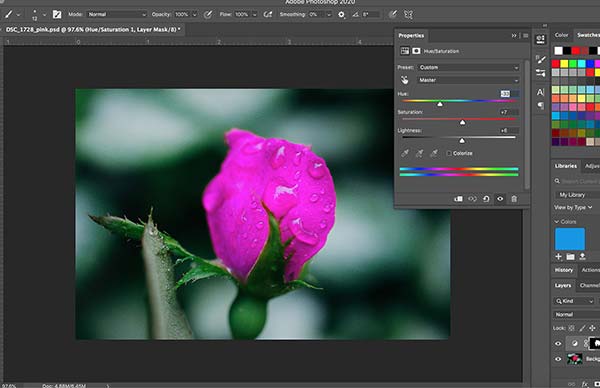Clip adjustment to layer below icon
The width and height of the screenshot is (600, 388).
pyautogui.click(x=458, y=199)
